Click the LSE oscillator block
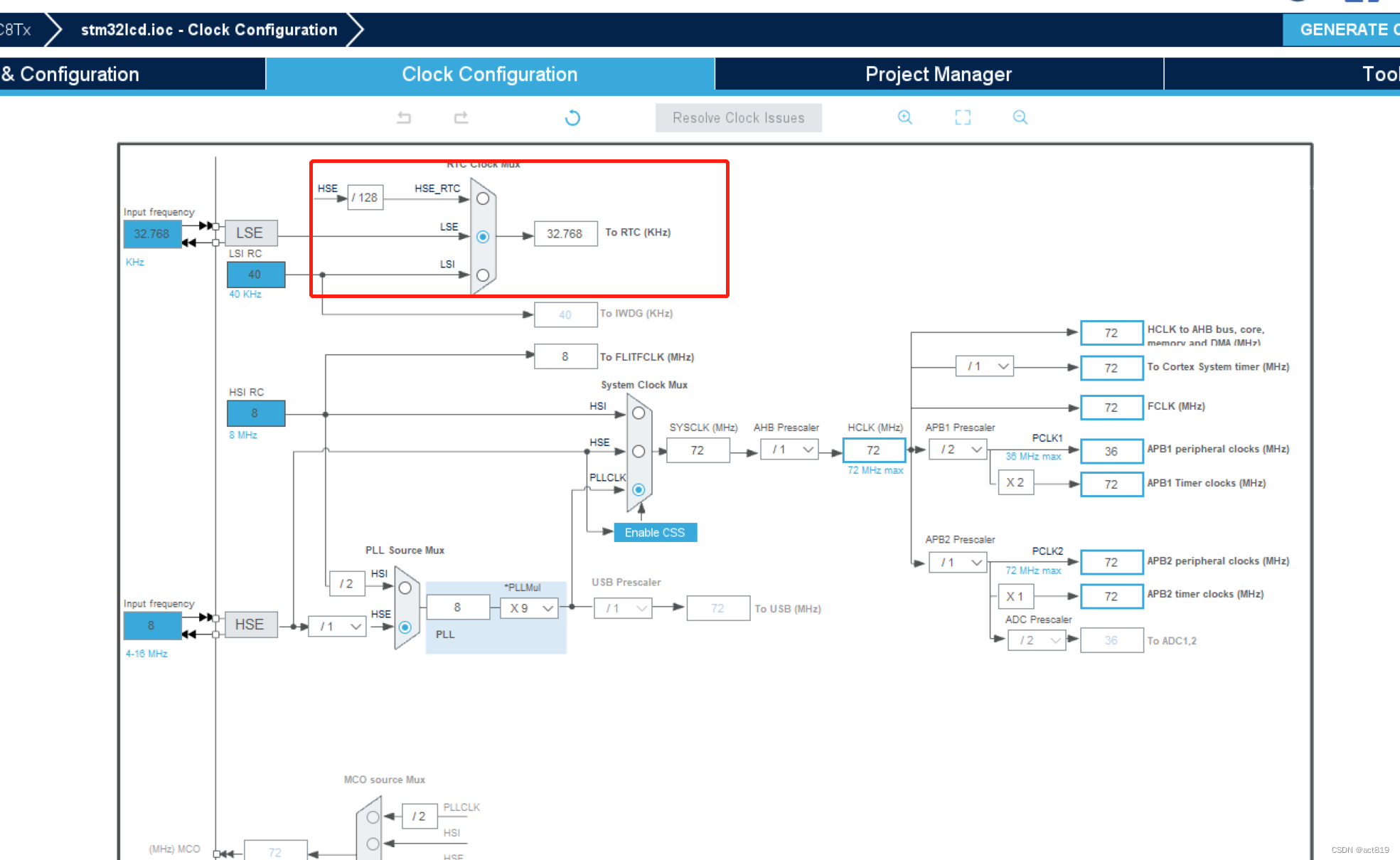 click(250, 233)
